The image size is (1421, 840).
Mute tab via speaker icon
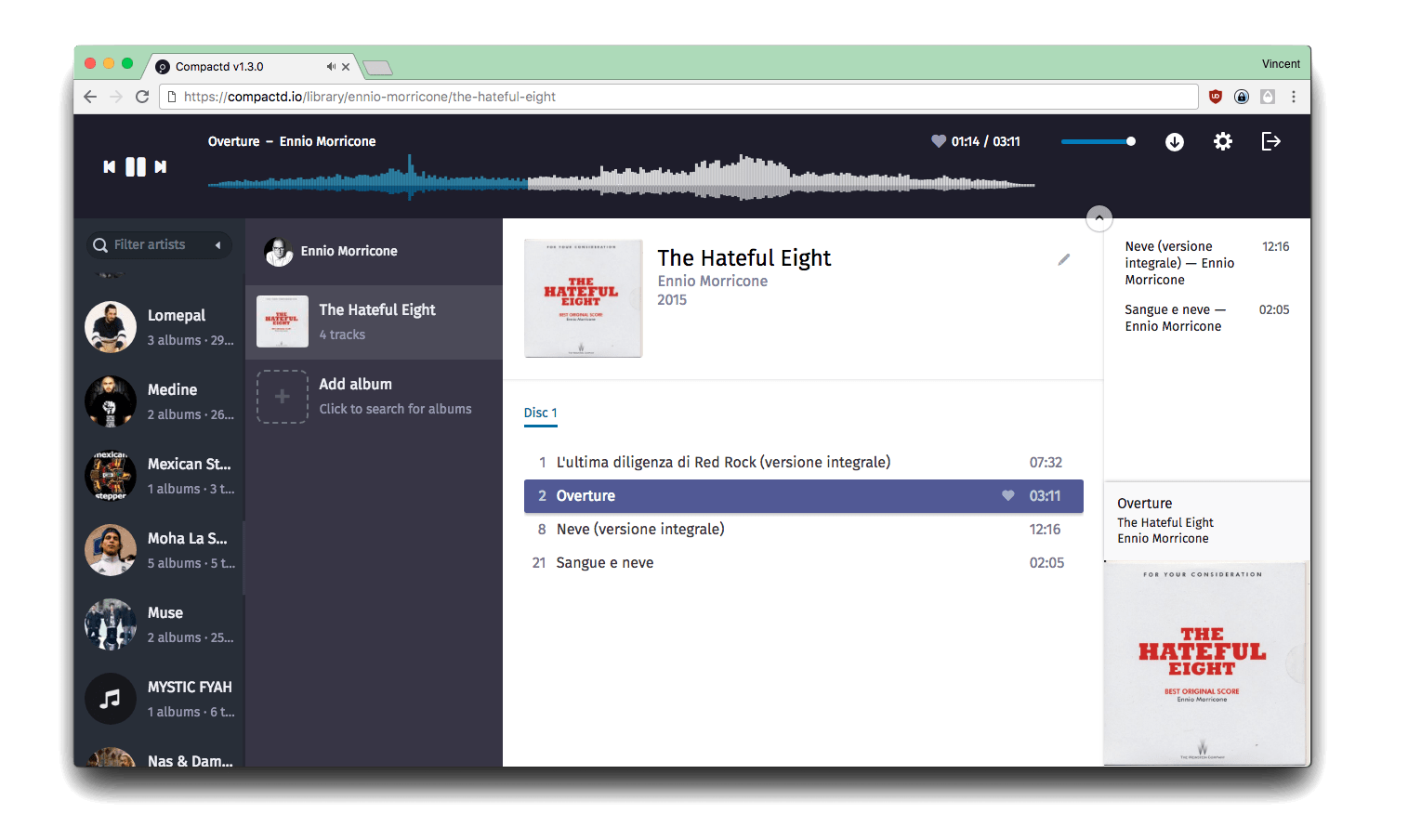331,67
